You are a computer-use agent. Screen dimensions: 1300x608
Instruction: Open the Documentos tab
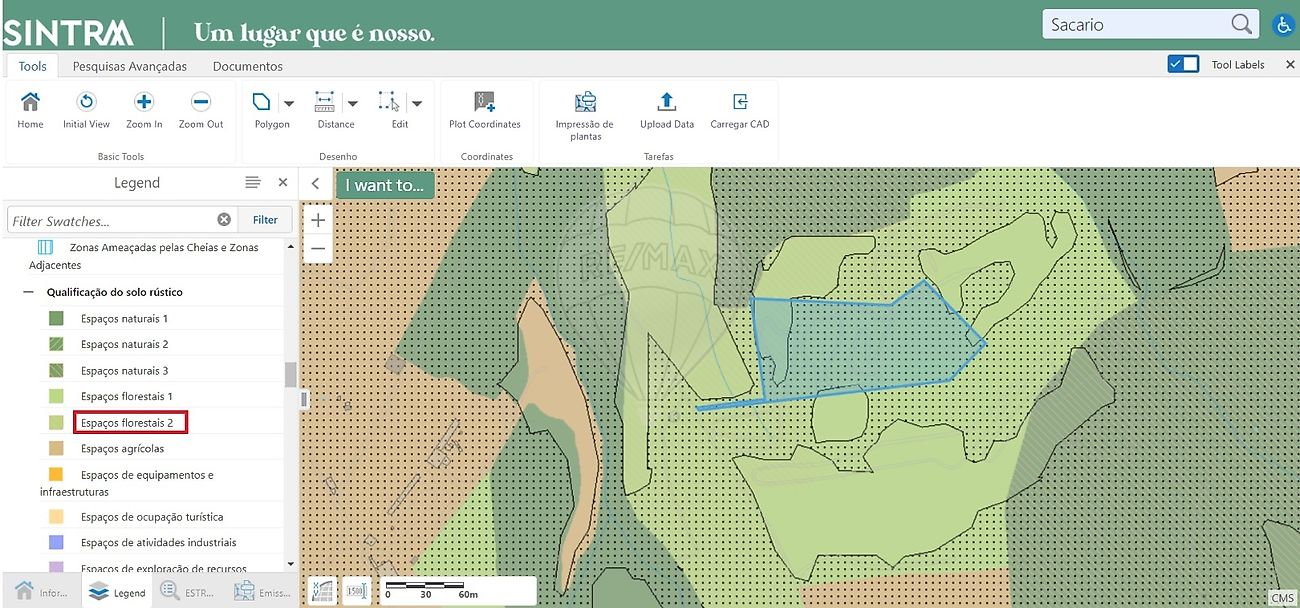coord(247,66)
